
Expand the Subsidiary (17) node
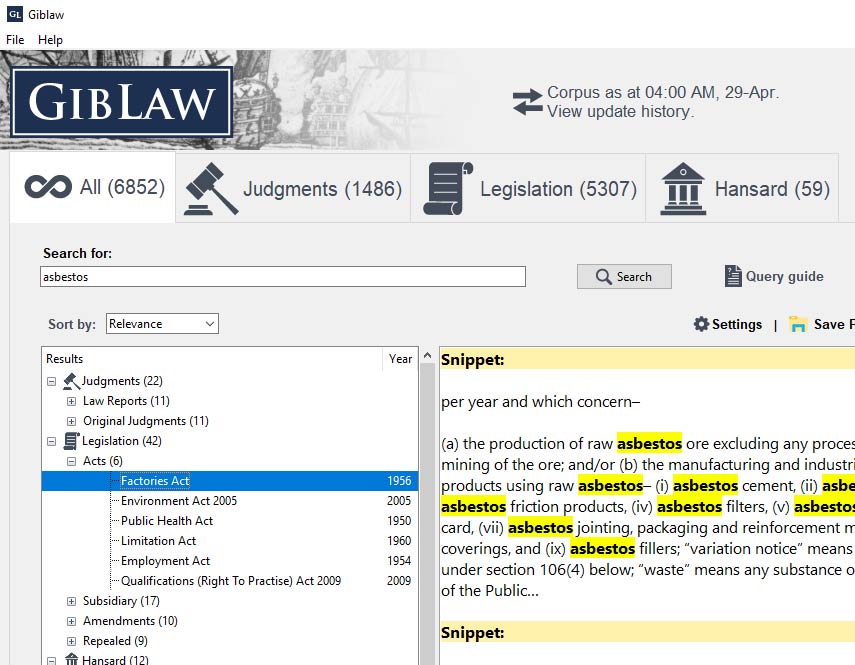pos(71,601)
